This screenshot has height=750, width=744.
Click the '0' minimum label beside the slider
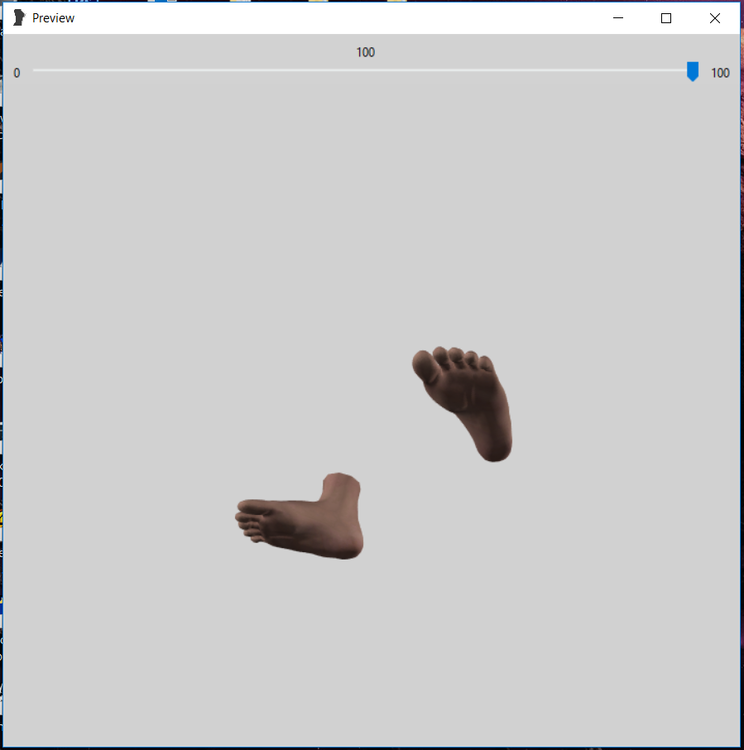[x=17, y=73]
